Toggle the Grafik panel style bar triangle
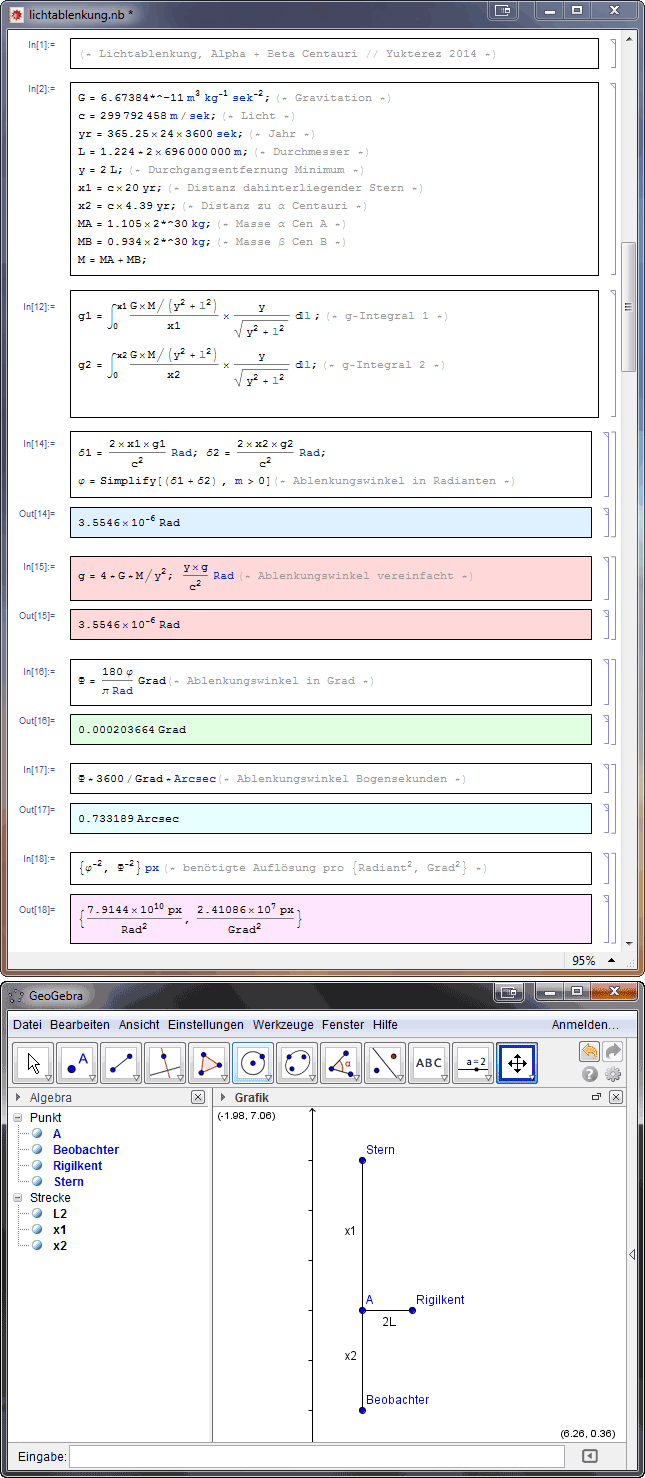 click(223, 1097)
